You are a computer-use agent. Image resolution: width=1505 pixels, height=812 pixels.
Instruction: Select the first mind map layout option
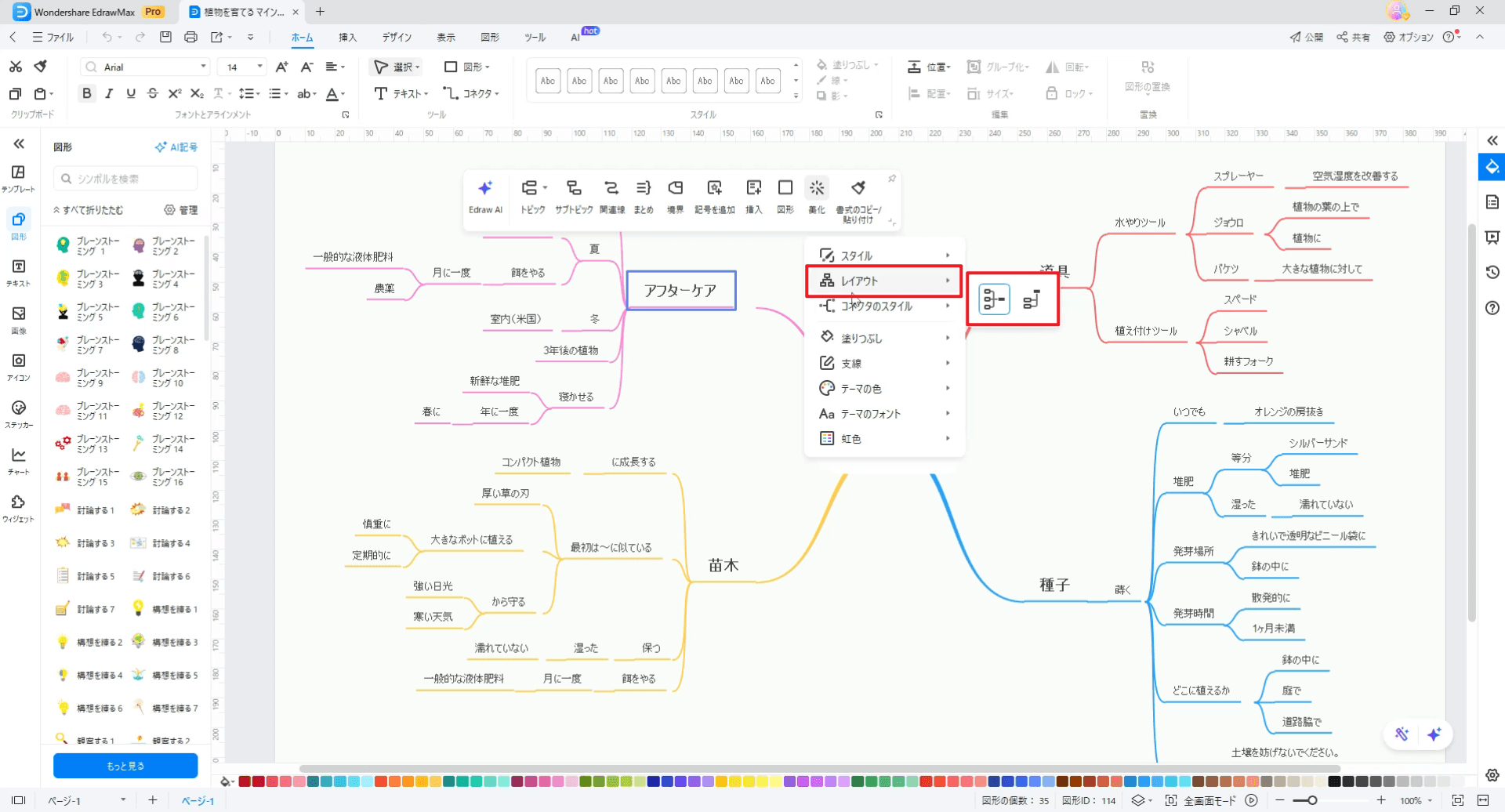994,299
